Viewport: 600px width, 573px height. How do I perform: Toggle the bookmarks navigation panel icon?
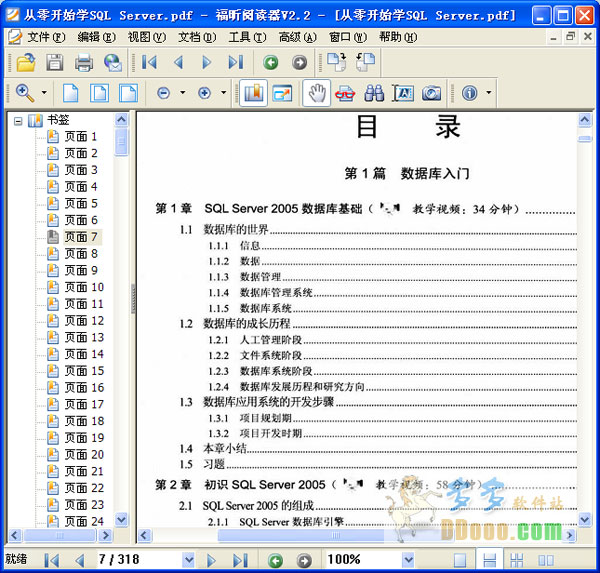tap(253, 93)
